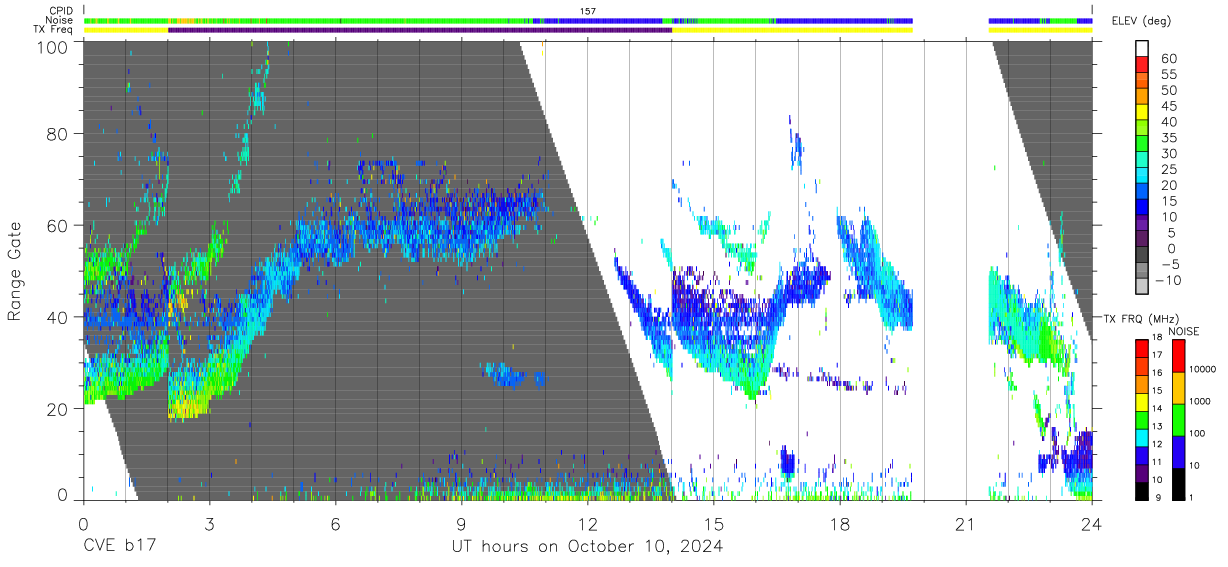
Task: Click the 35 label on ELEV colorbar
Action: coord(1169,138)
